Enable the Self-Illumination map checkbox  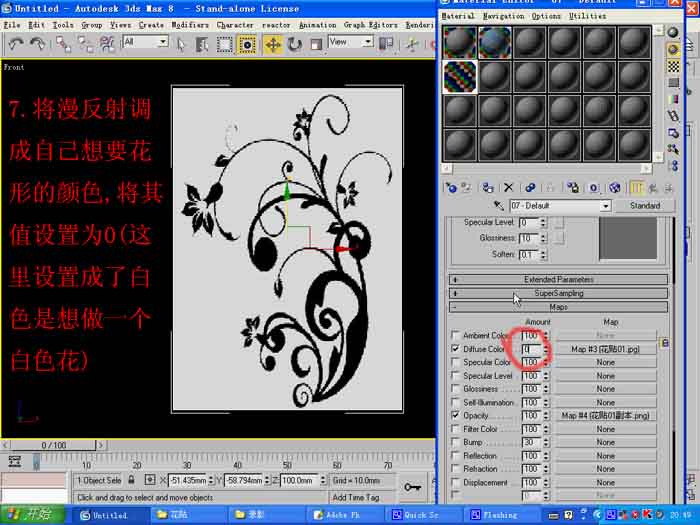click(455, 402)
